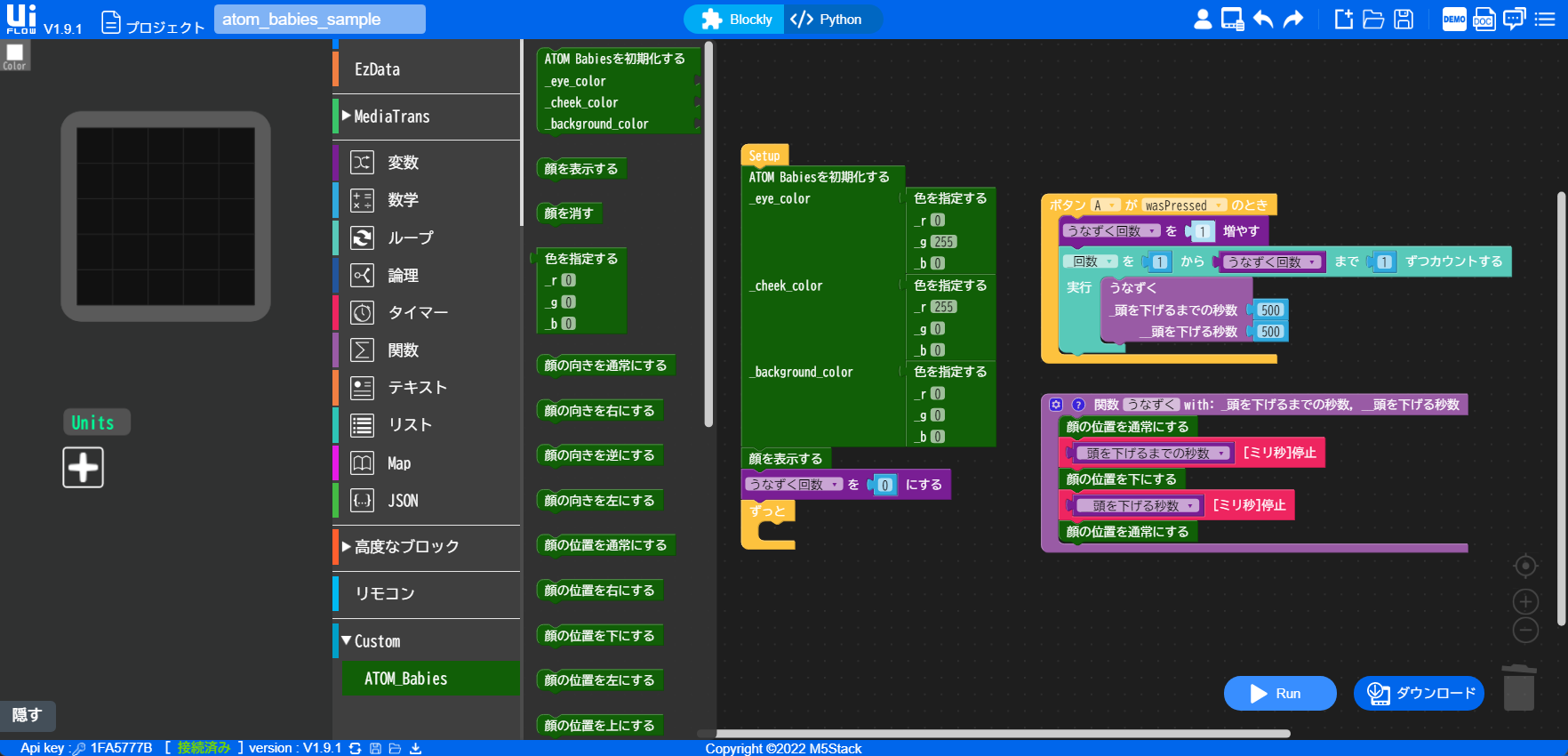Open the device file manager icon
The width and height of the screenshot is (1568, 756).
pos(1232,20)
